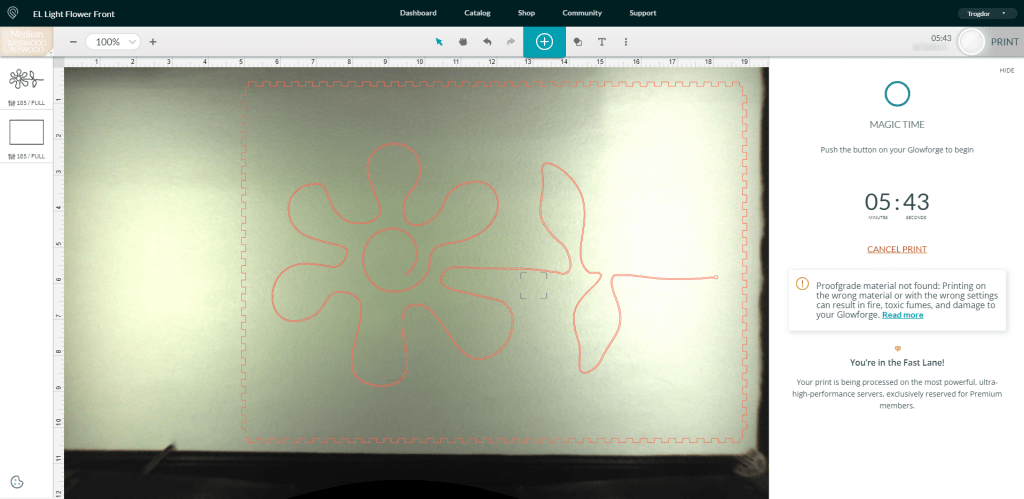Screen dimensions: 1024x499
Task: Go to the Catalog page
Action: 477,13
